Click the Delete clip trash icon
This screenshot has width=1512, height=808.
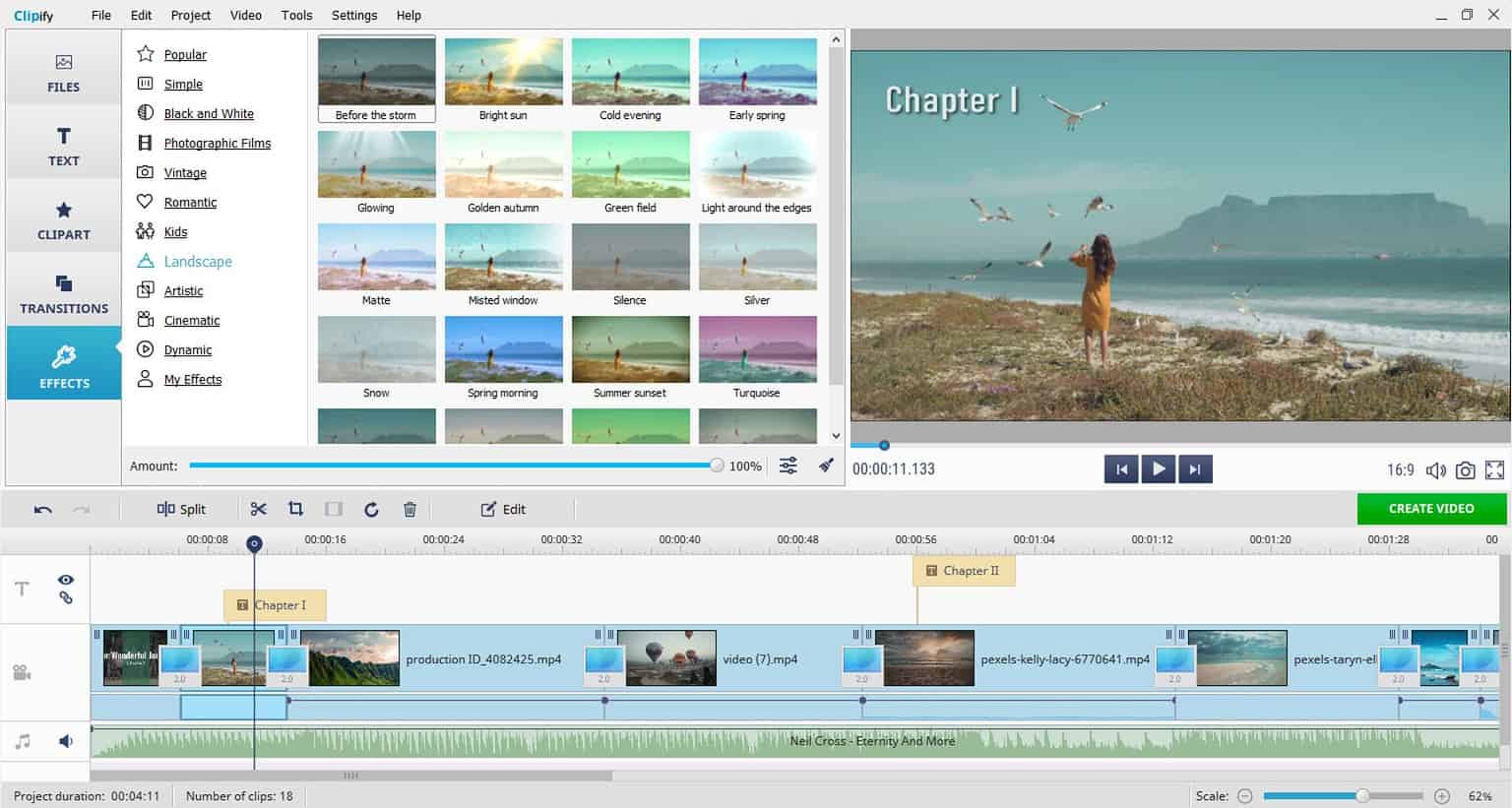click(x=409, y=509)
